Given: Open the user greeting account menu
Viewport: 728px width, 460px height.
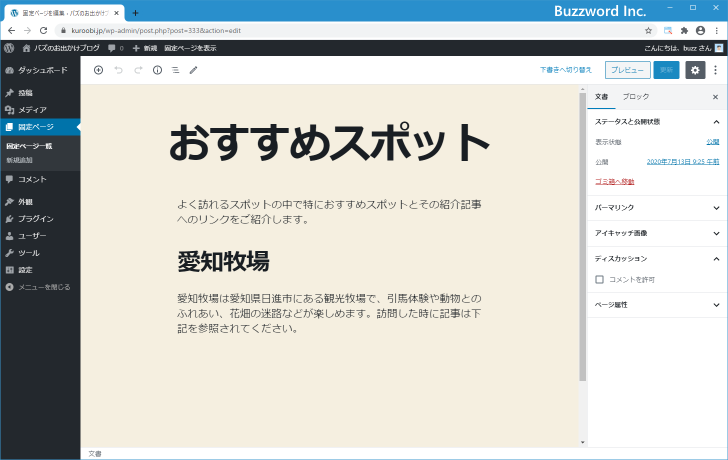Looking at the screenshot, I should (683, 48).
